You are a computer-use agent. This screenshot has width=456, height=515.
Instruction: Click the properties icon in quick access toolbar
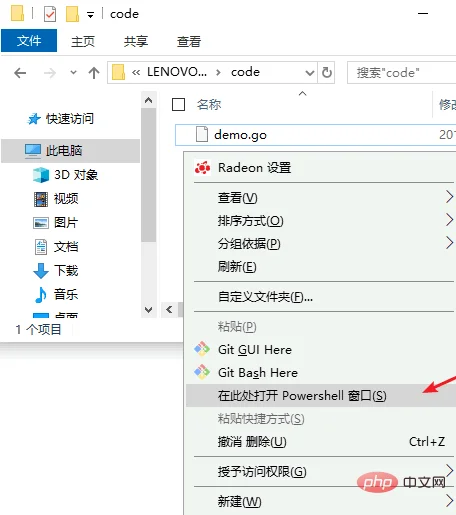pos(50,14)
